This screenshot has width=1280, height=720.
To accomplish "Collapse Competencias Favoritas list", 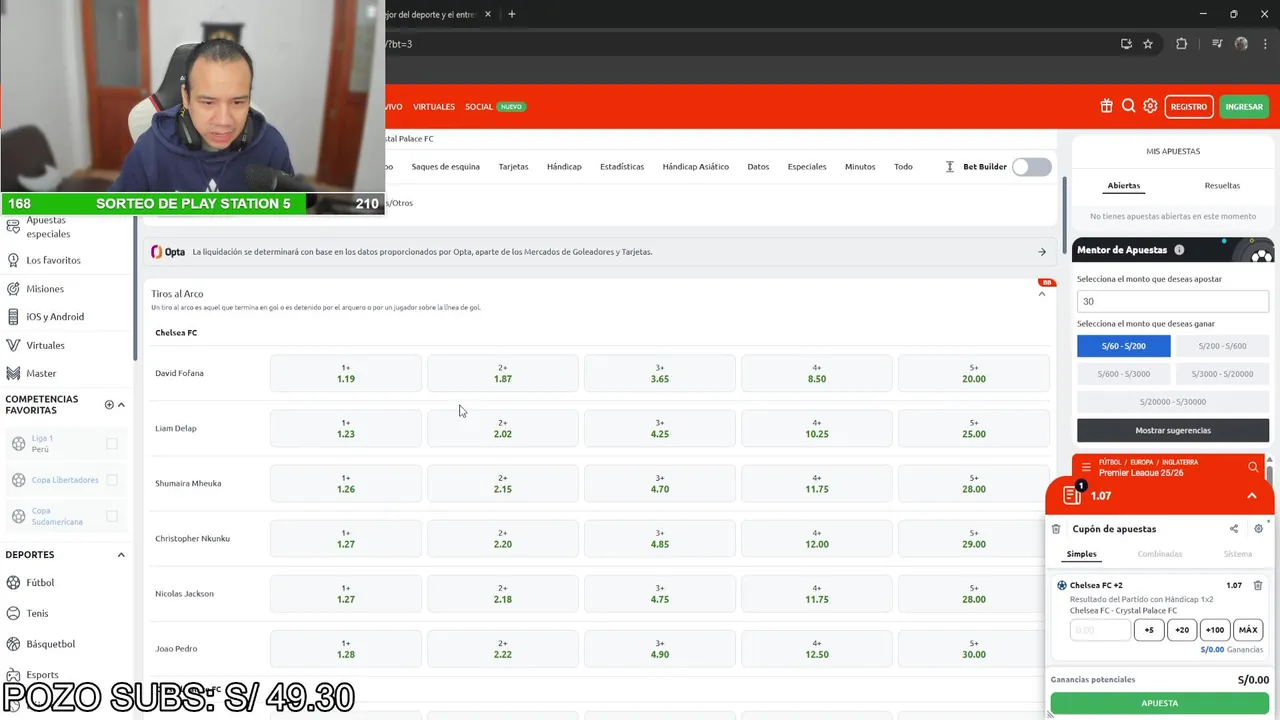I will pyautogui.click(x=121, y=405).
